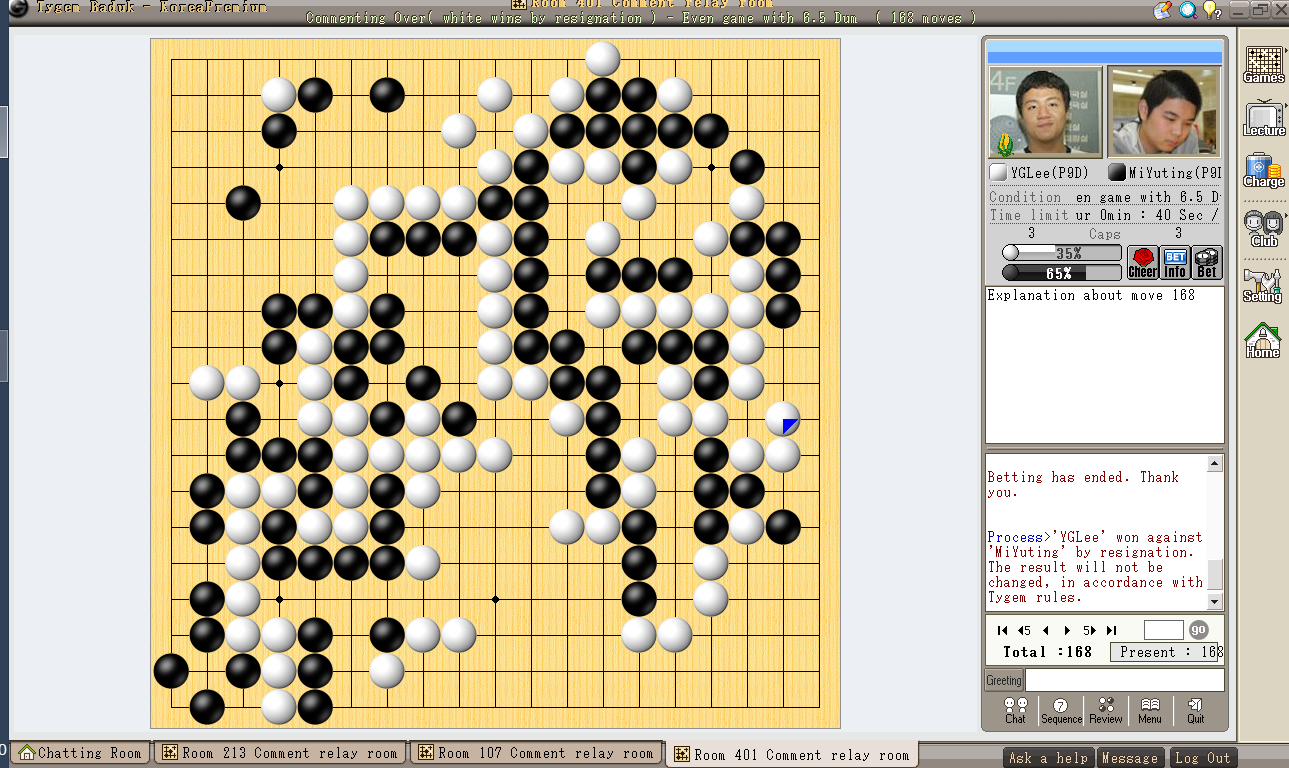Screen dimensions: 1289x768
Task: Open the Setting tools icon
Action: pos(1262,285)
